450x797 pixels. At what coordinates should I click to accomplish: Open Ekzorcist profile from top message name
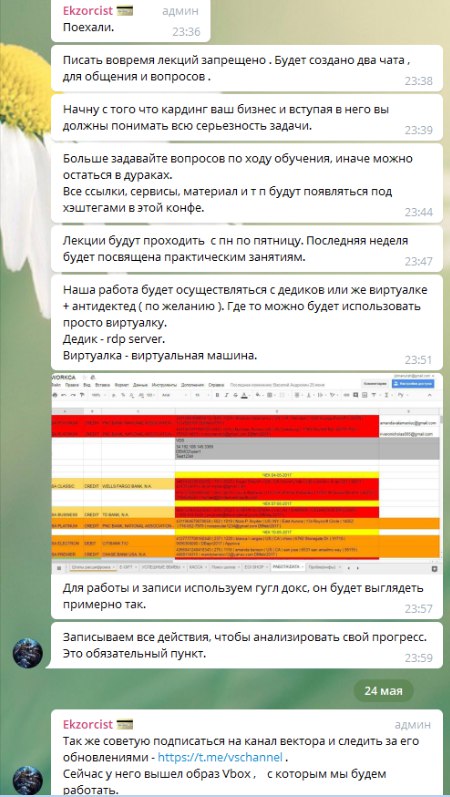[x=87, y=10]
